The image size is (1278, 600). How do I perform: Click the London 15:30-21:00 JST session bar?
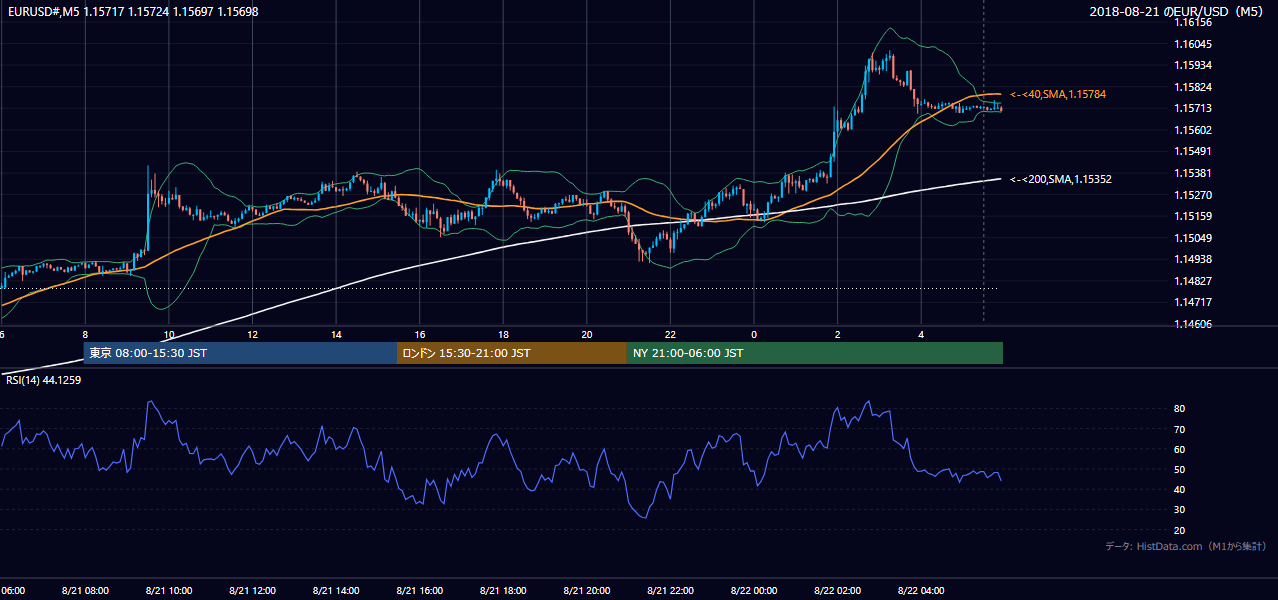[x=512, y=353]
